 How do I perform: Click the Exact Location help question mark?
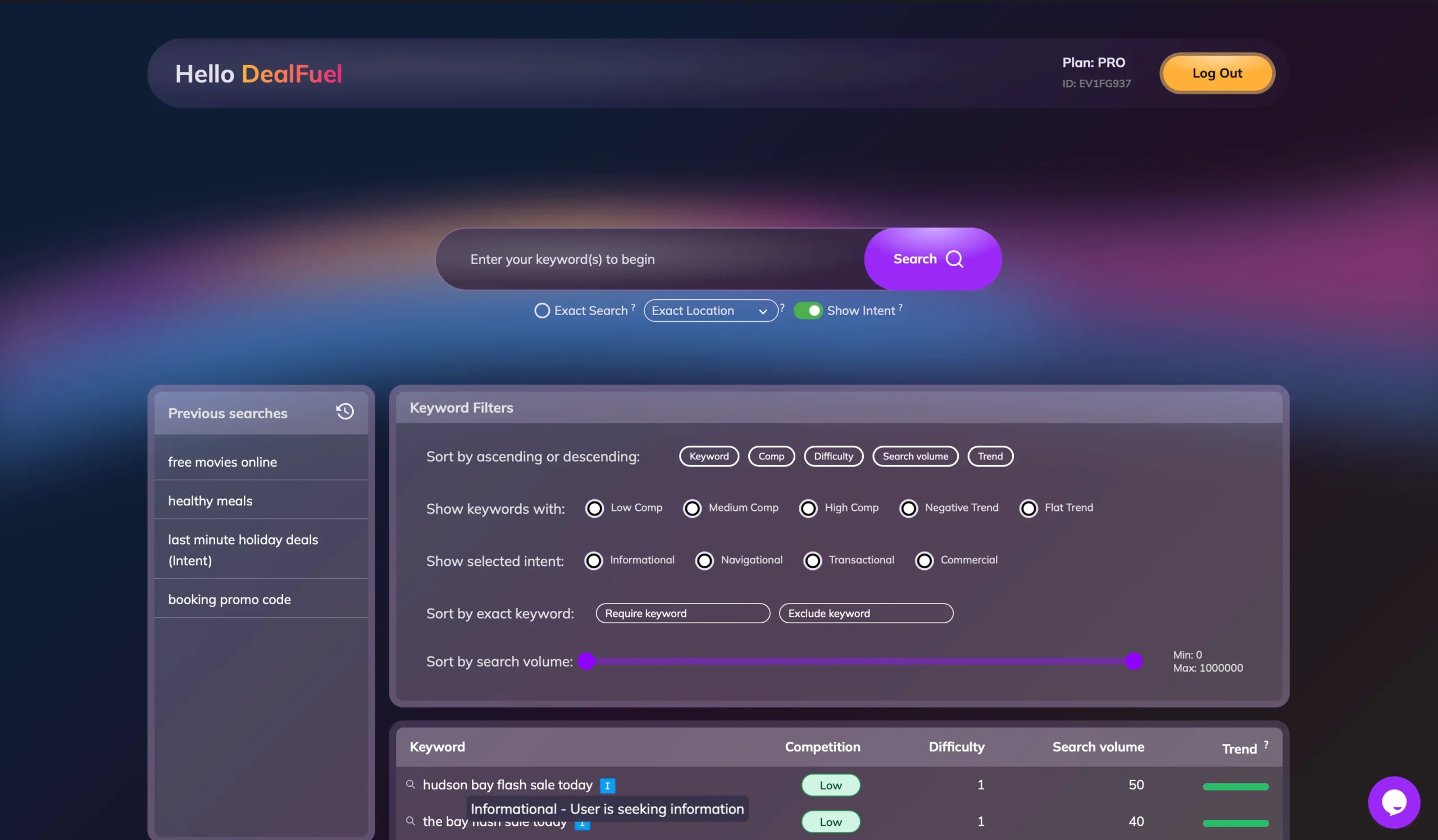[x=782, y=307]
